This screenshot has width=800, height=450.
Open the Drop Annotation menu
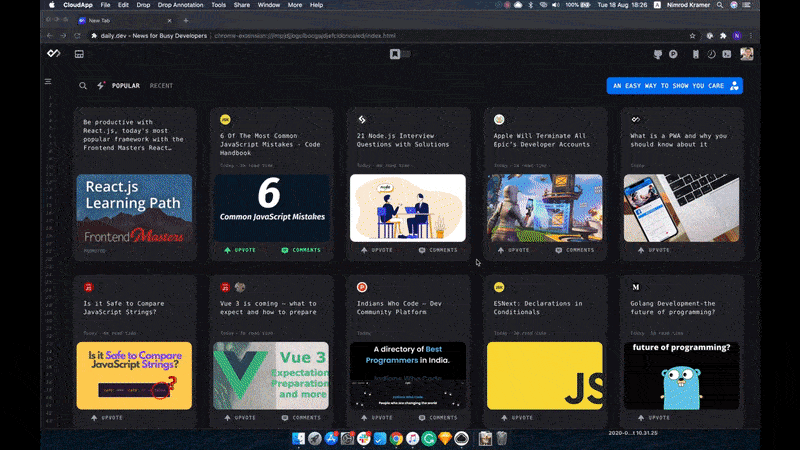pyautogui.click(x=180, y=5)
